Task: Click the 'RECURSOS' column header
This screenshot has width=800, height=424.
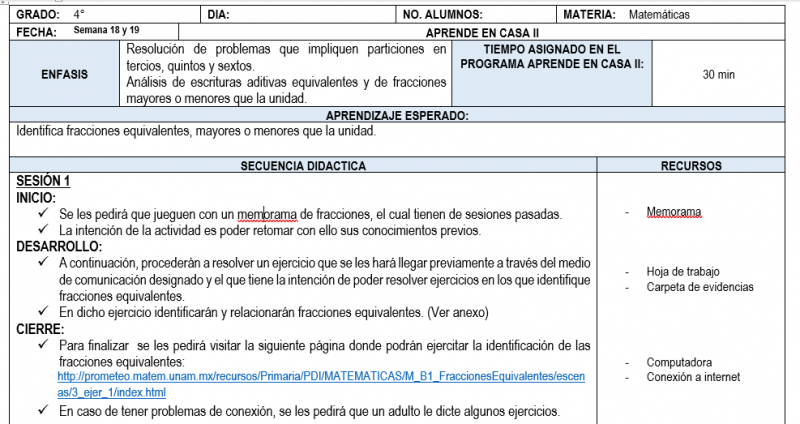Action: [x=691, y=166]
